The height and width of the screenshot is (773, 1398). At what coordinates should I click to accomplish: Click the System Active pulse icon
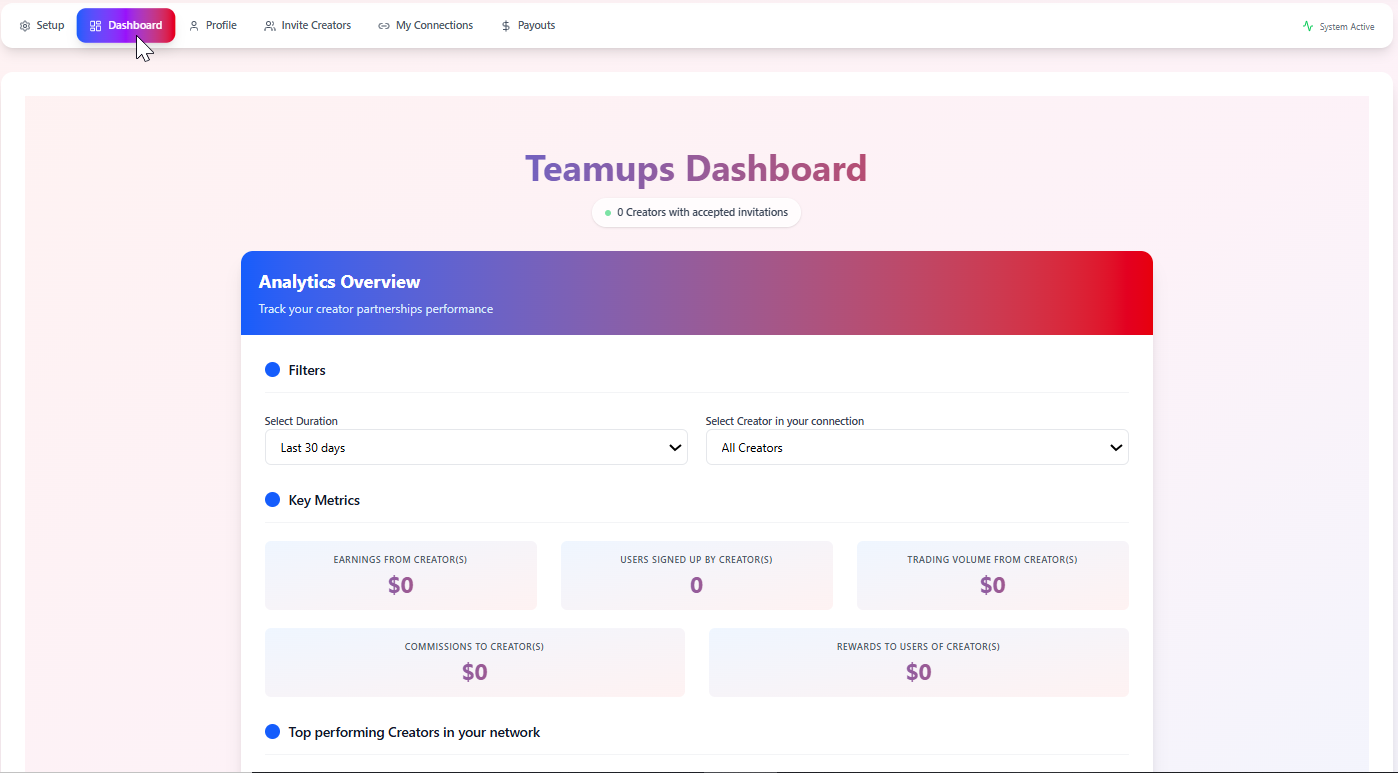(1307, 25)
